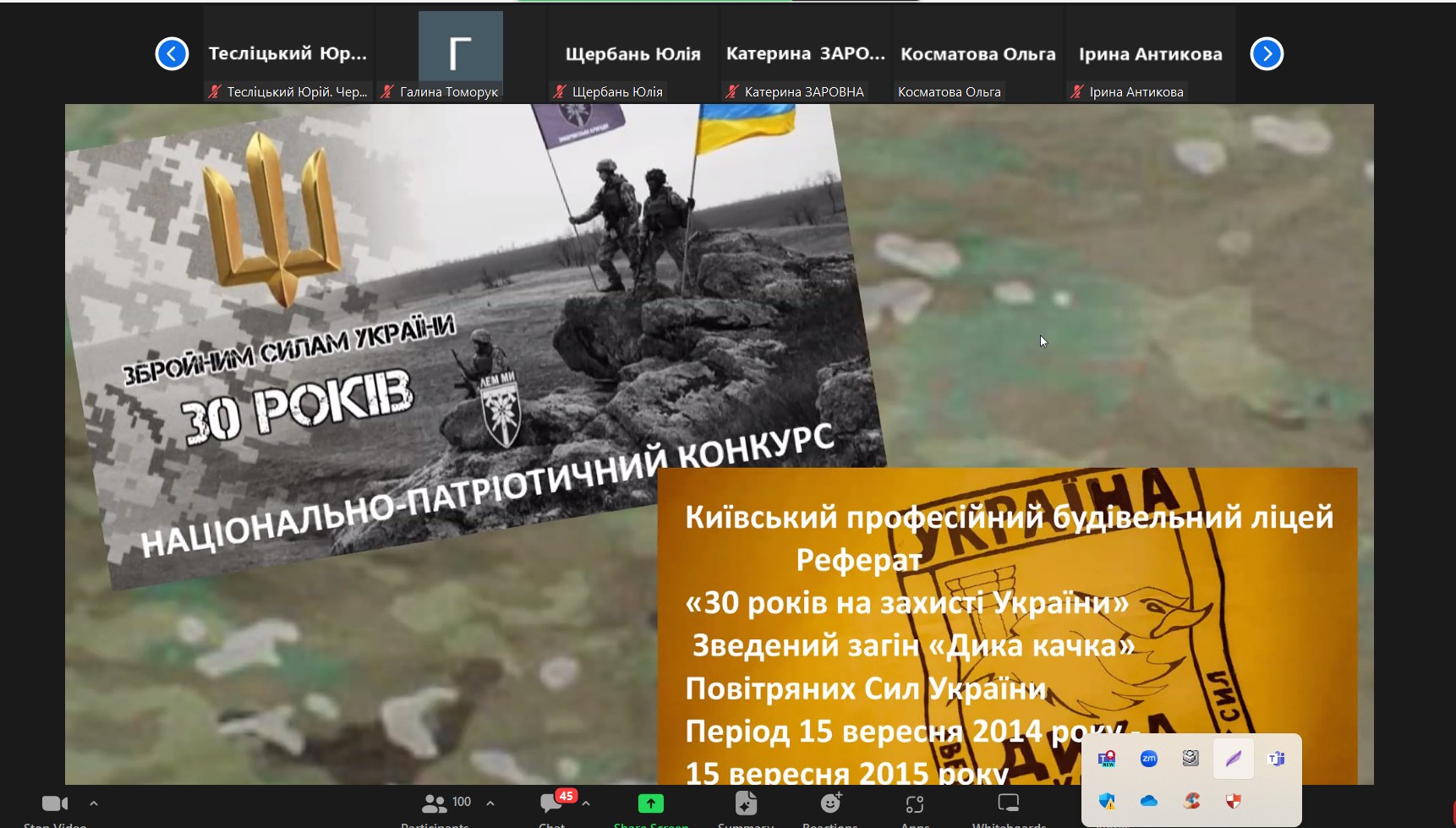The height and width of the screenshot is (828, 1456).
Task: Open Chat with 45 unread messages
Action: pos(552,803)
